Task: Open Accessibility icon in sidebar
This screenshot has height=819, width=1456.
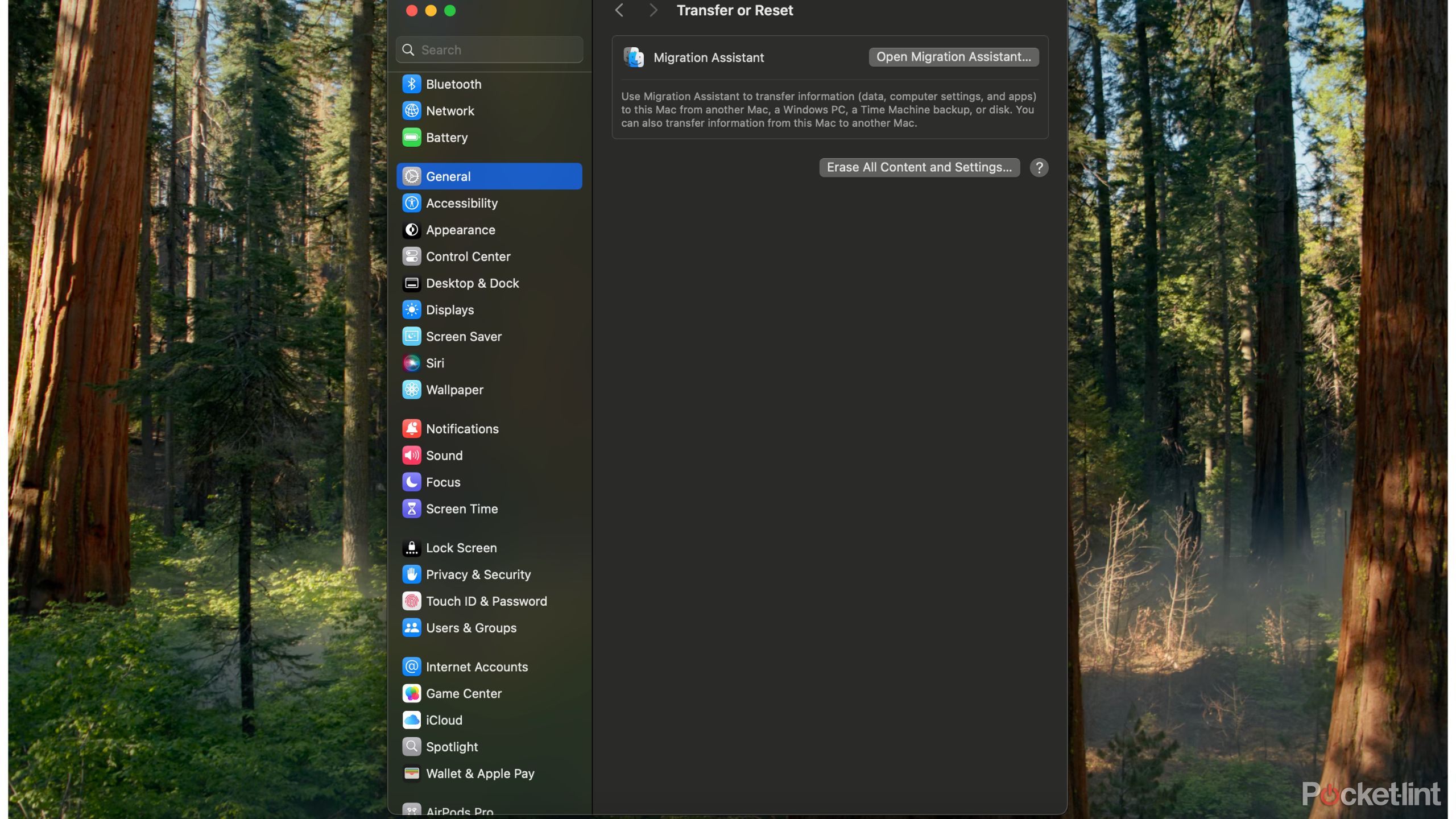Action: [412, 203]
